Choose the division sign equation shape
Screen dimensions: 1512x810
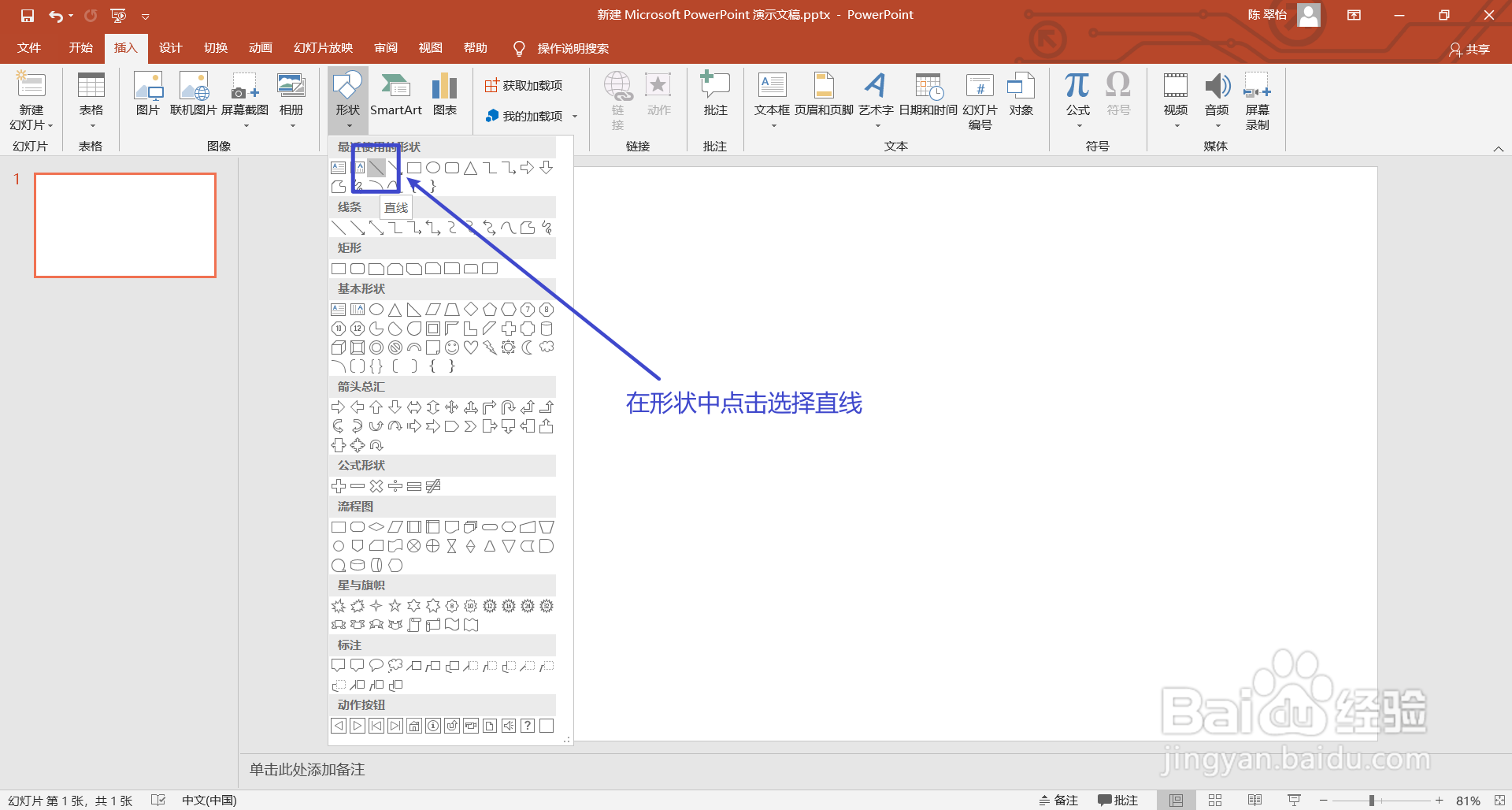click(395, 486)
